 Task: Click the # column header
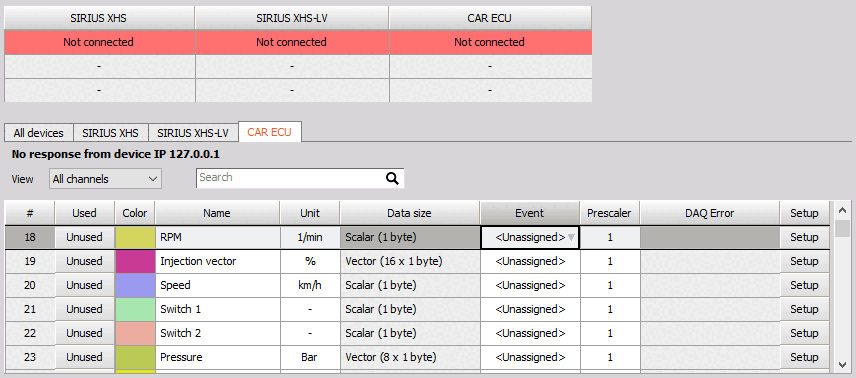coord(30,213)
